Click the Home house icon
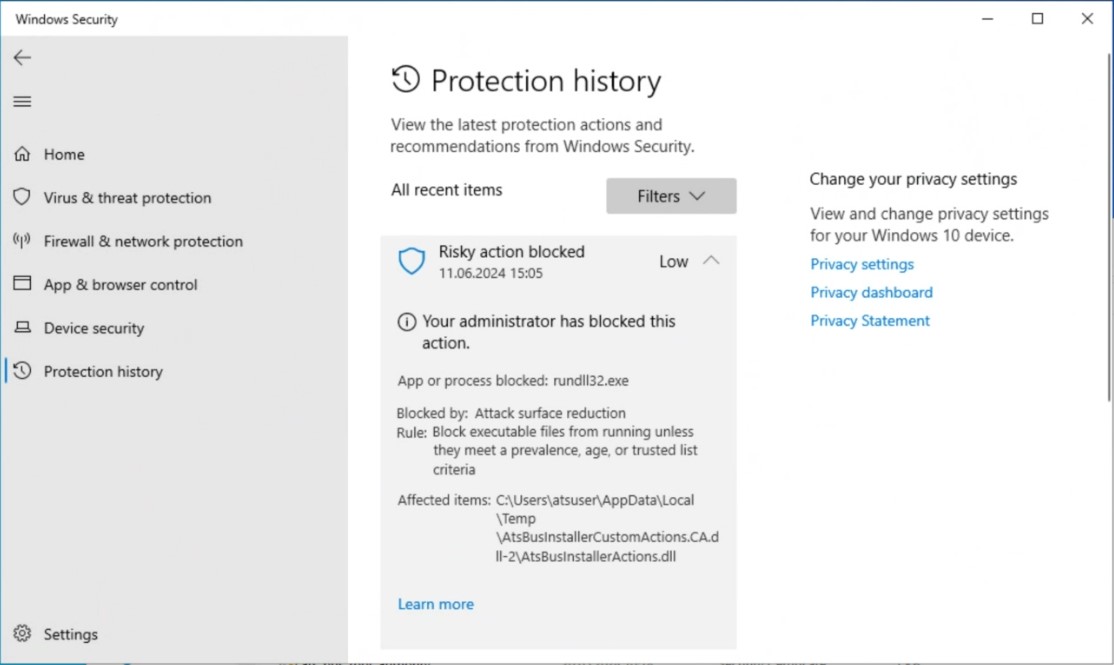 (x=22, y=154)
